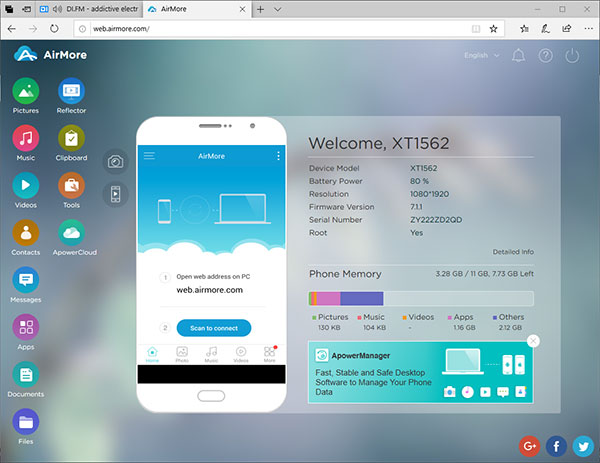This screenshot has height=463, width=600.
Task: Share this page icon
Action: [567, 29]
